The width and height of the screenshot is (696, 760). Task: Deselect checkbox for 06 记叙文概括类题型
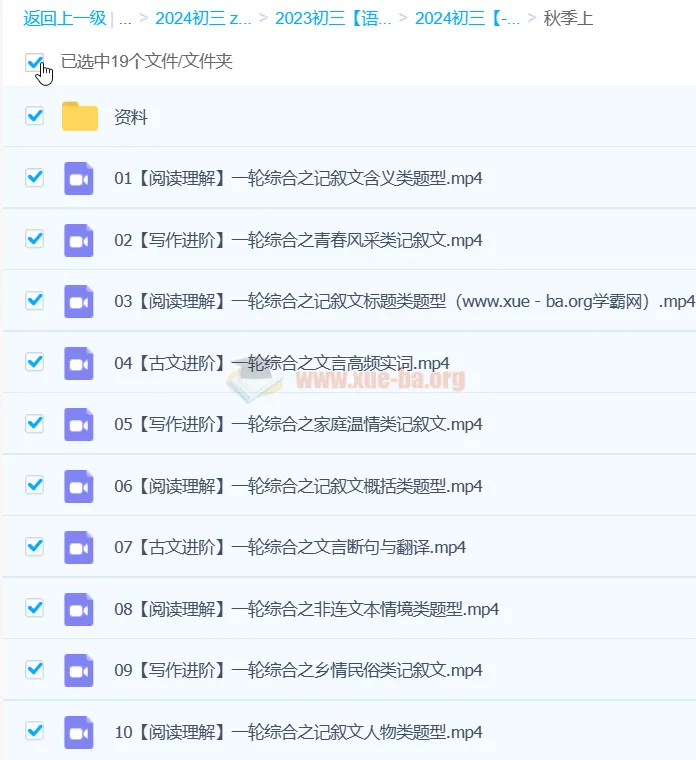tap(35, 485)
